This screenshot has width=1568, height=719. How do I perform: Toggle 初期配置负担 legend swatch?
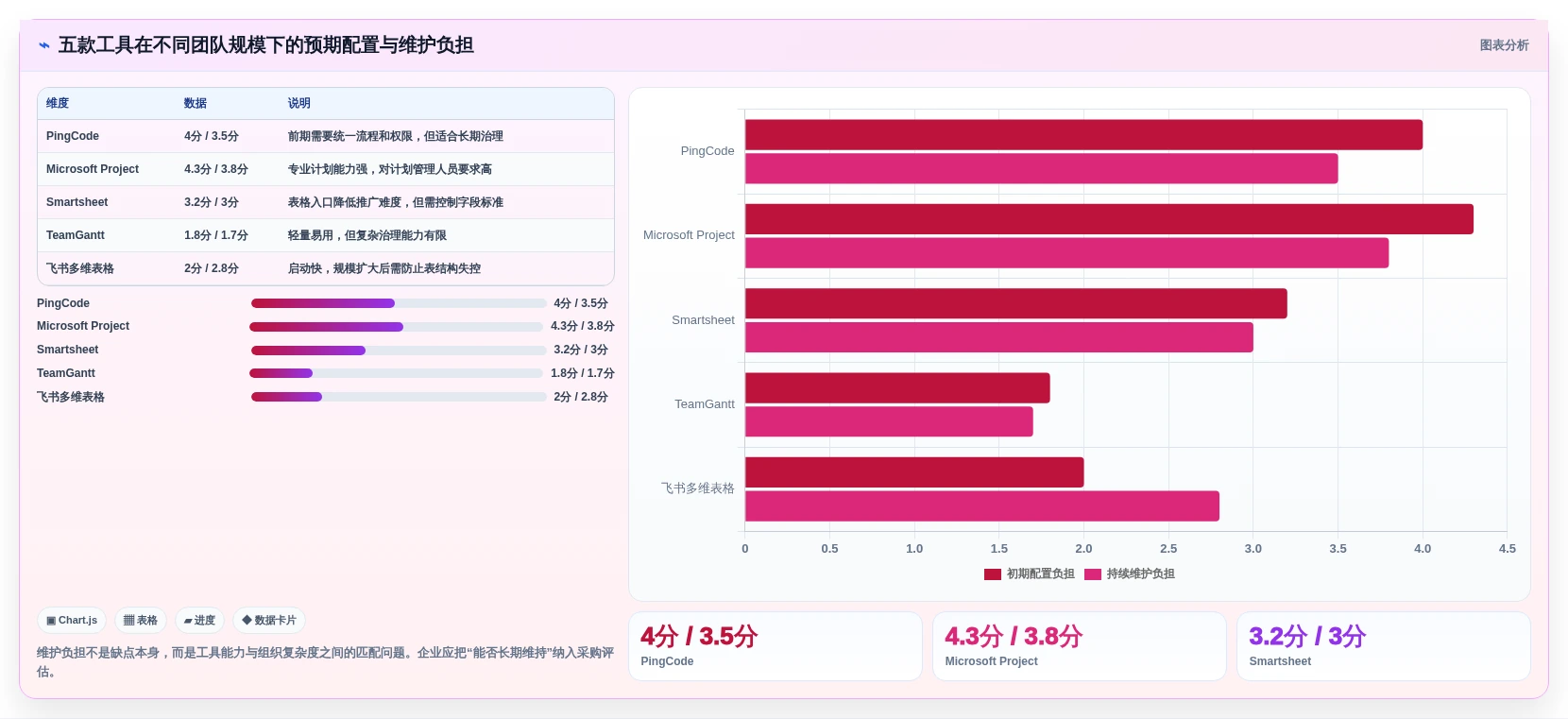pos(993,573)
